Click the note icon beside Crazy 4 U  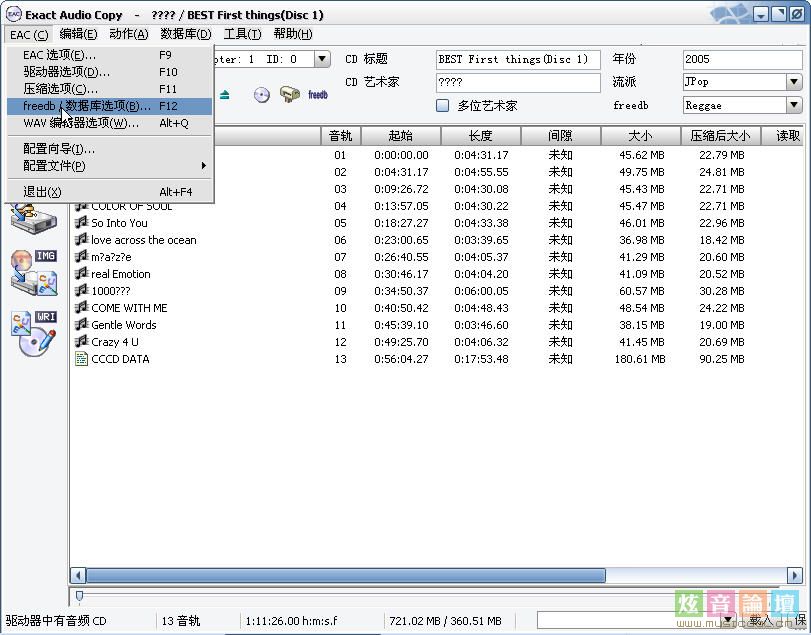pyautogui.click(x=82, y=342)
